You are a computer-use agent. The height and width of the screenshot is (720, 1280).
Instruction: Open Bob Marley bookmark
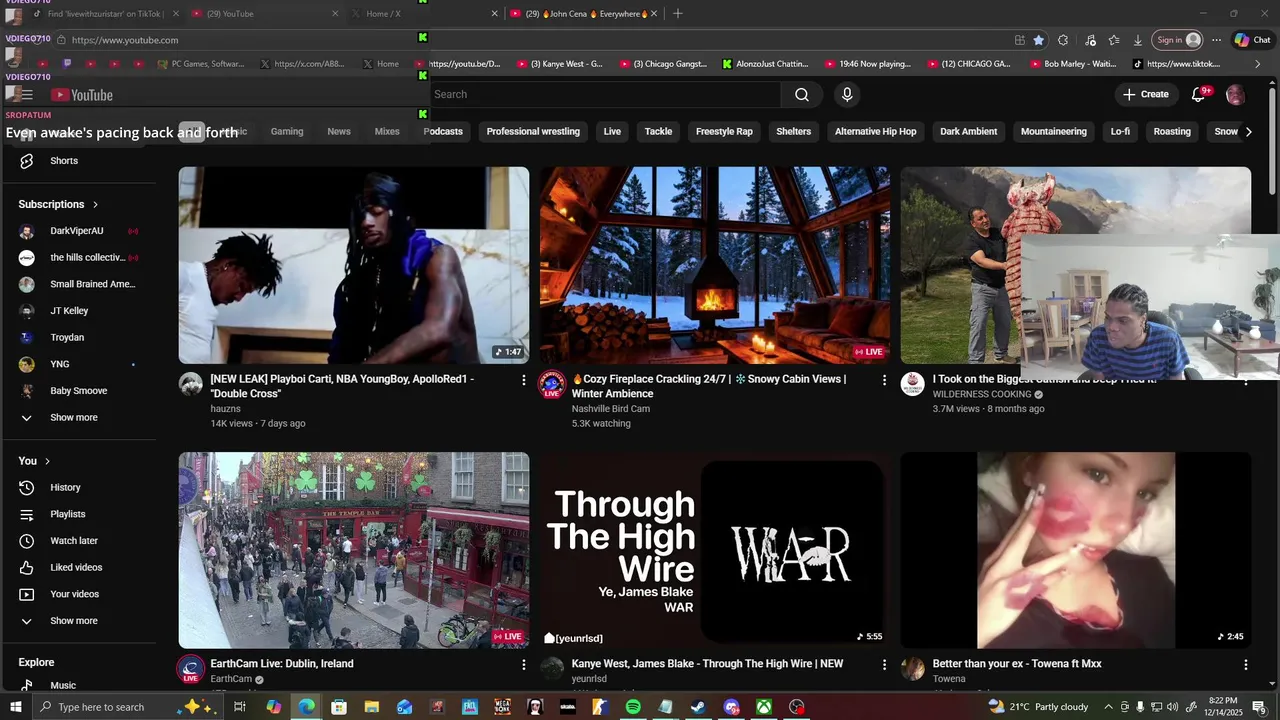1071,64
